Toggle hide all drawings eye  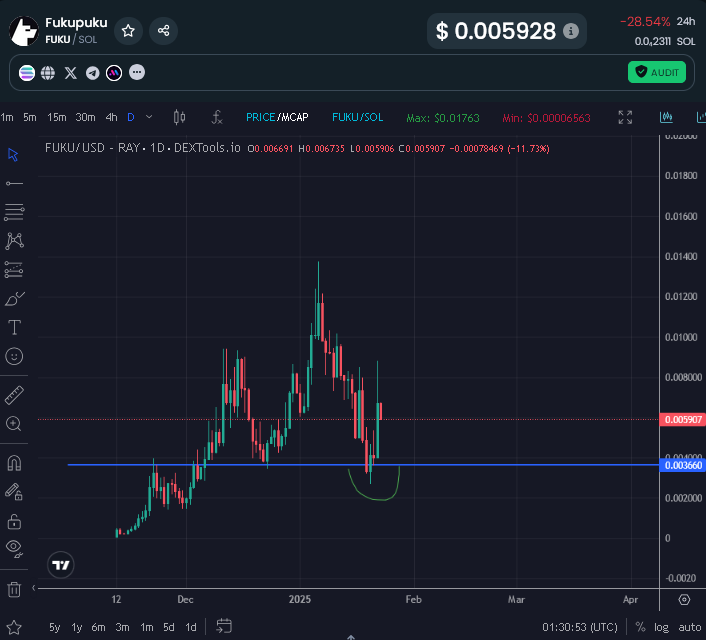pyautogui.click(x=14, y=548)
